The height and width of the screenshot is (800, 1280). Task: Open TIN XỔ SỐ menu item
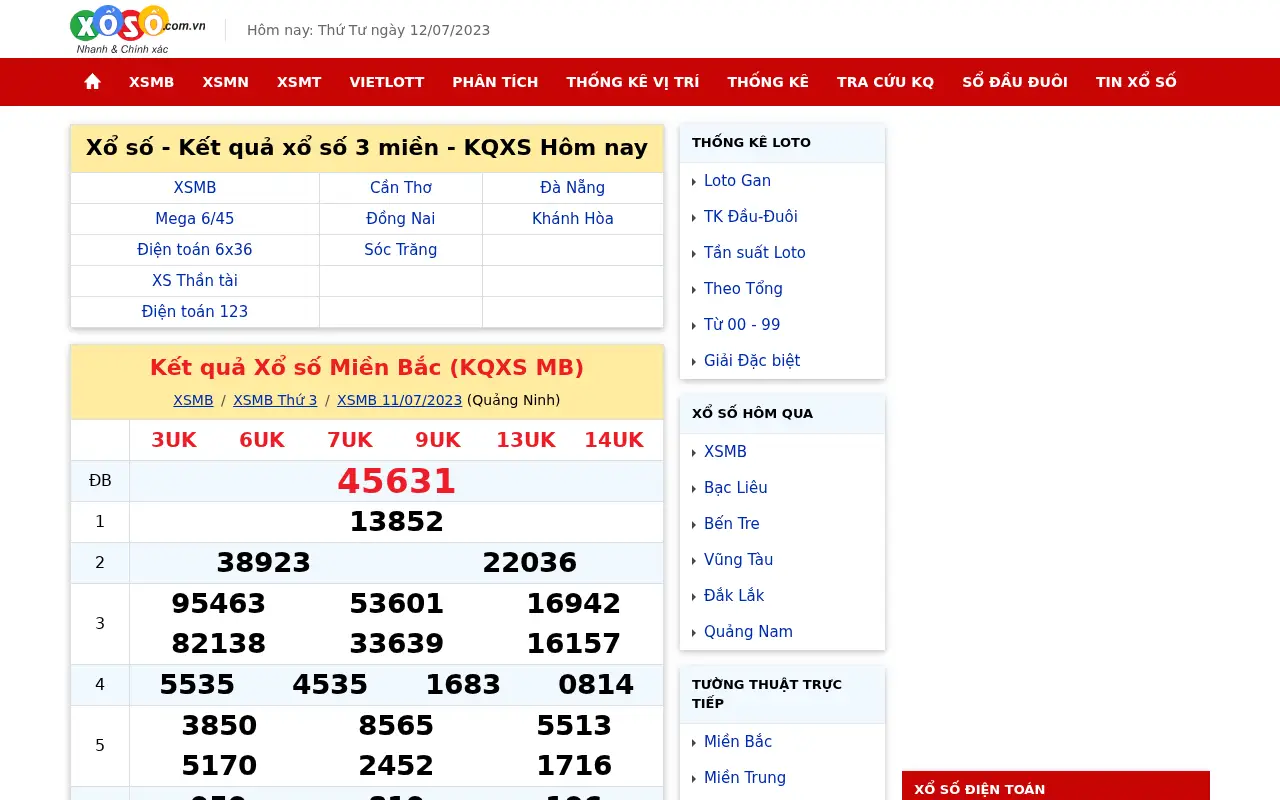[x=1136, y=82]
